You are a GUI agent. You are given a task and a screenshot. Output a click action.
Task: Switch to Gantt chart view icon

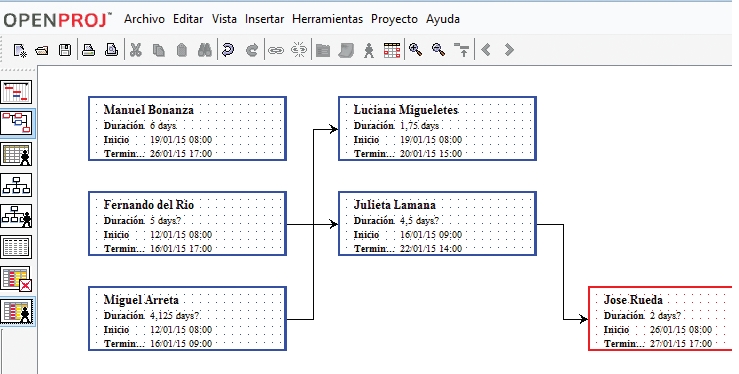[16, 92]
